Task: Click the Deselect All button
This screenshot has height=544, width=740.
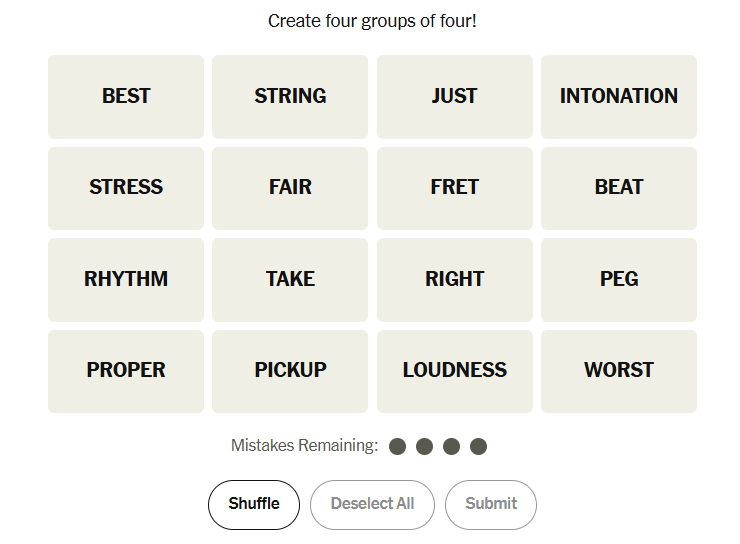Action: 372,504
